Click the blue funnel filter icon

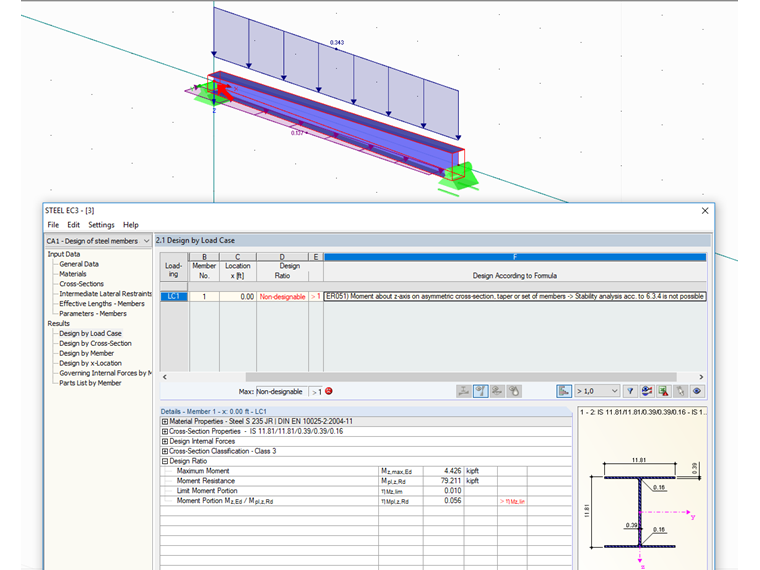[630, 391]
